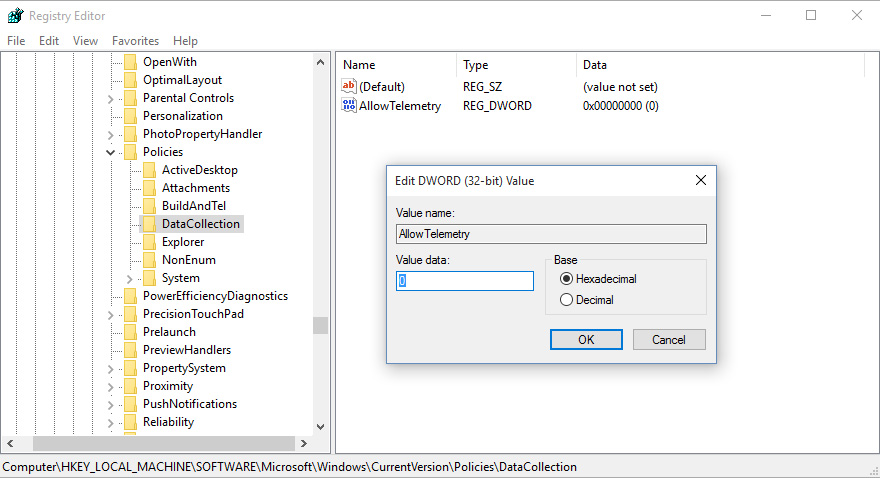
Task: Click the Registry Editor app icon in title bar
Action: (x=15, y=15)
